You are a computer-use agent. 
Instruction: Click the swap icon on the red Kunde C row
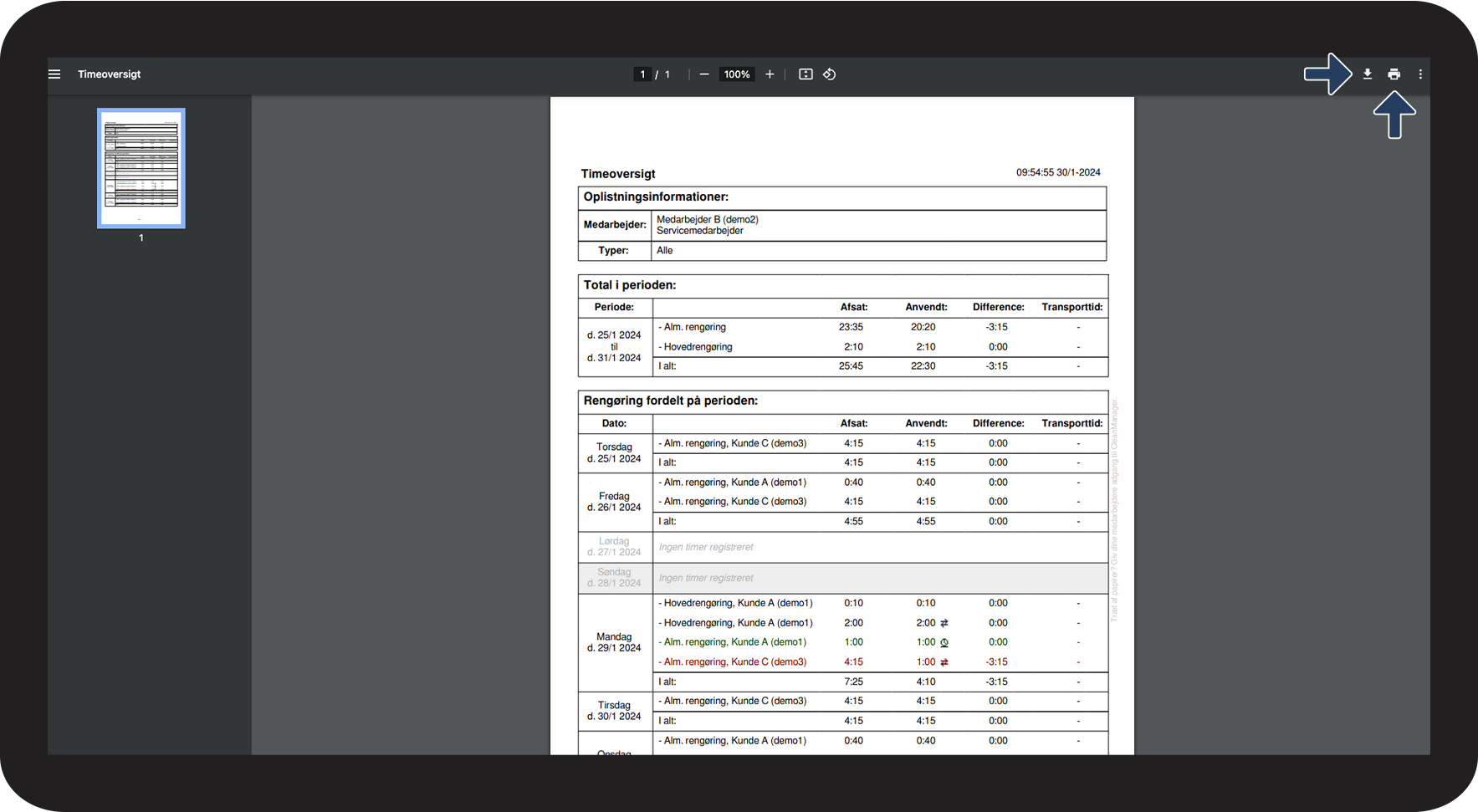point(944,662)
